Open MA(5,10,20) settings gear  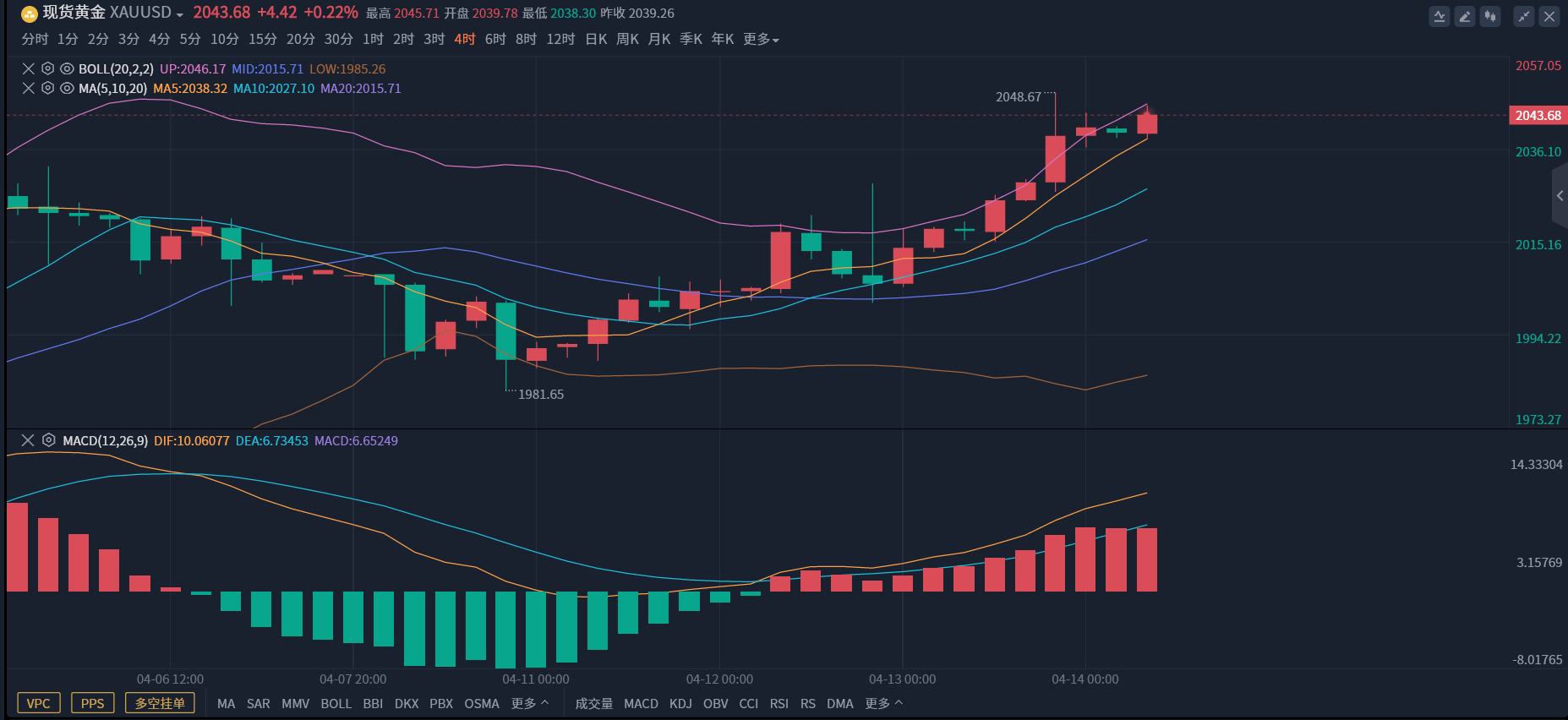(48, 88)
